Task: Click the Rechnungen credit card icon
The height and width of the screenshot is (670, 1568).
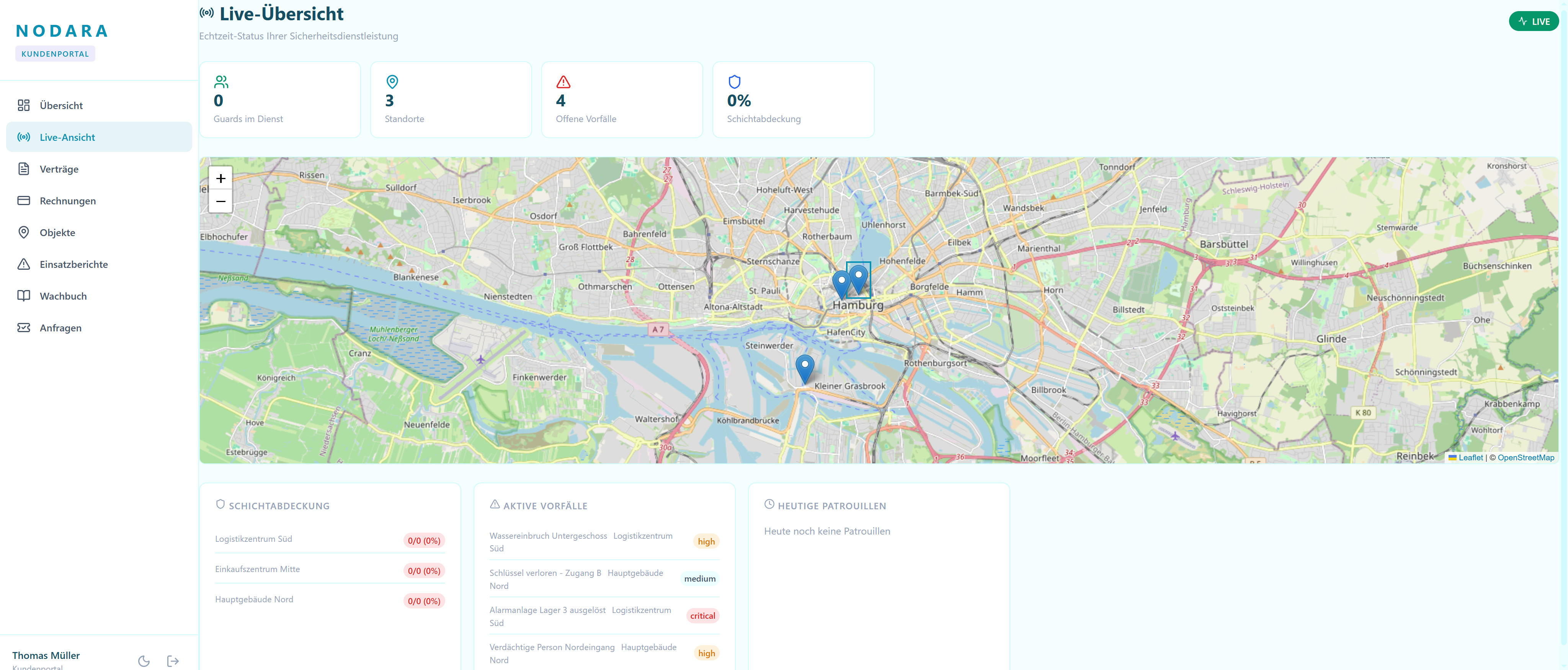Action: pos(24,200)
